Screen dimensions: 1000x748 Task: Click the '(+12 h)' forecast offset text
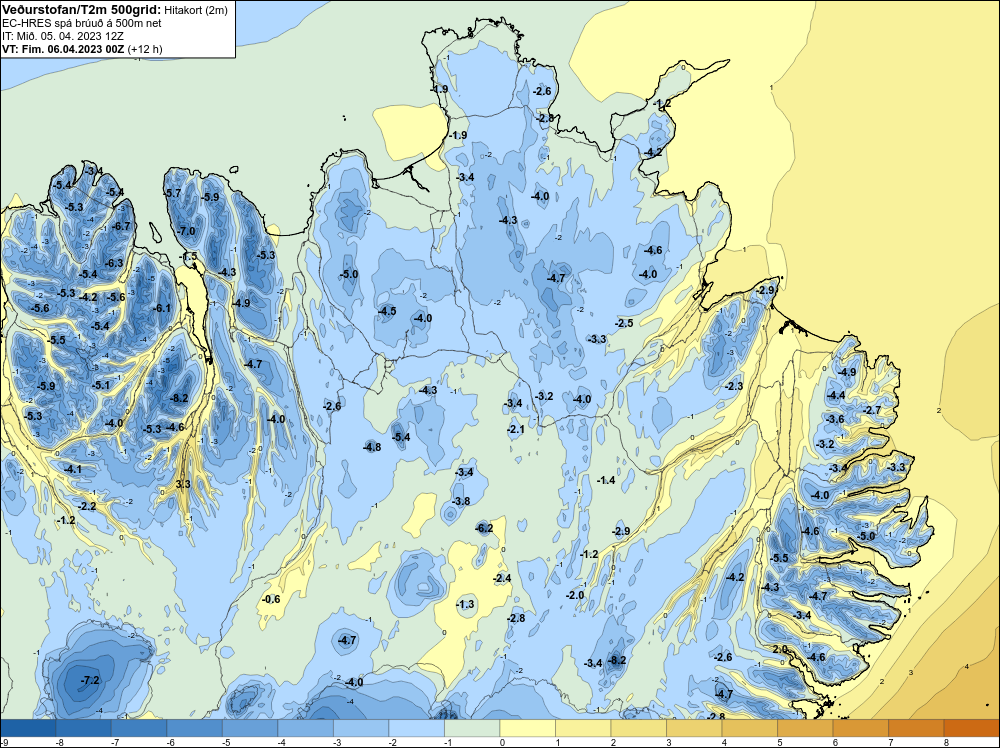click(x=145, y=49)
